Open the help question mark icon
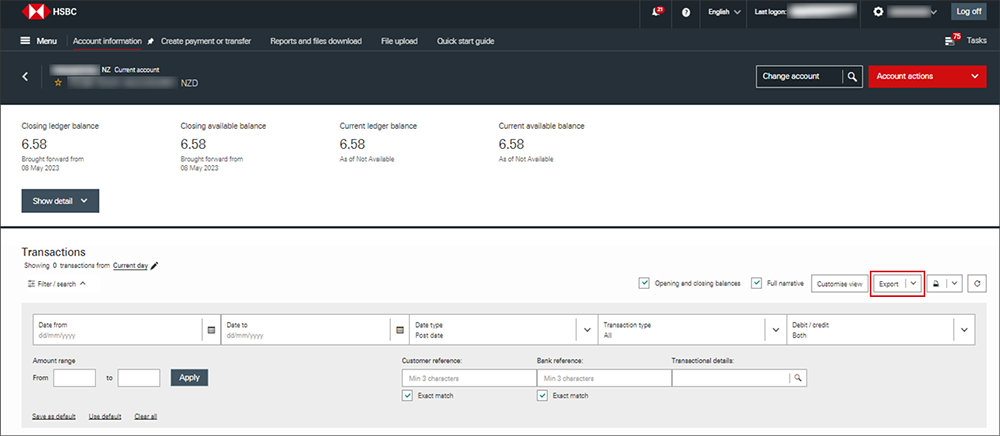The width and height of the screenshot is (1000, 436). (x=686, y=12)
